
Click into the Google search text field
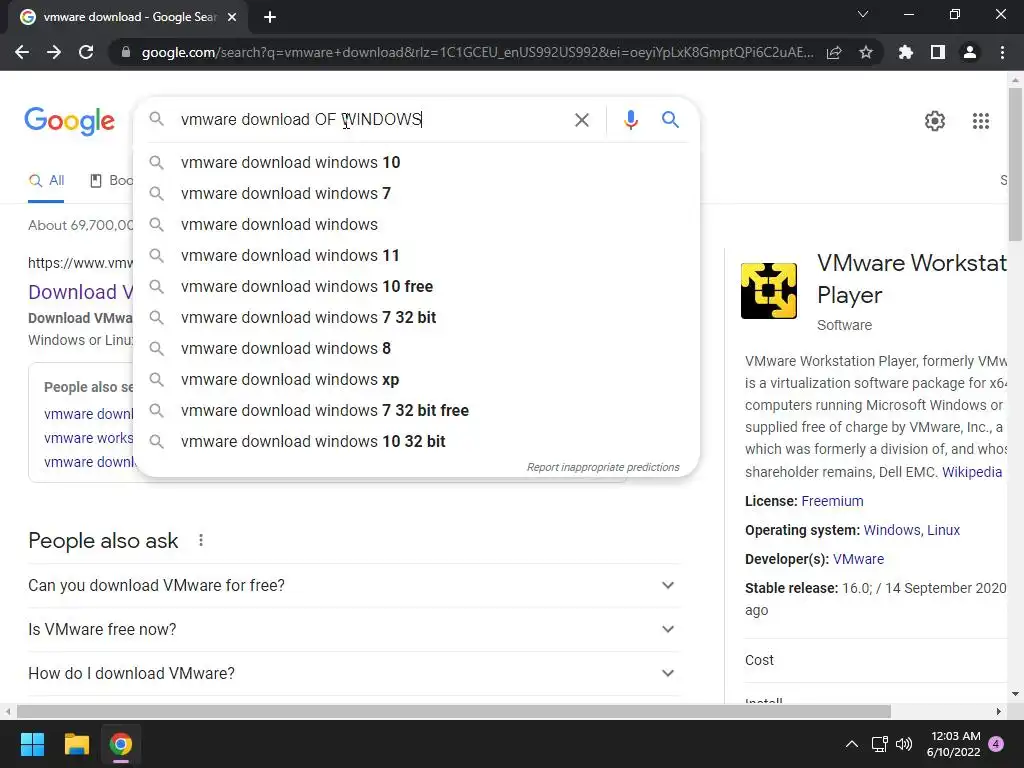[372, 120]
